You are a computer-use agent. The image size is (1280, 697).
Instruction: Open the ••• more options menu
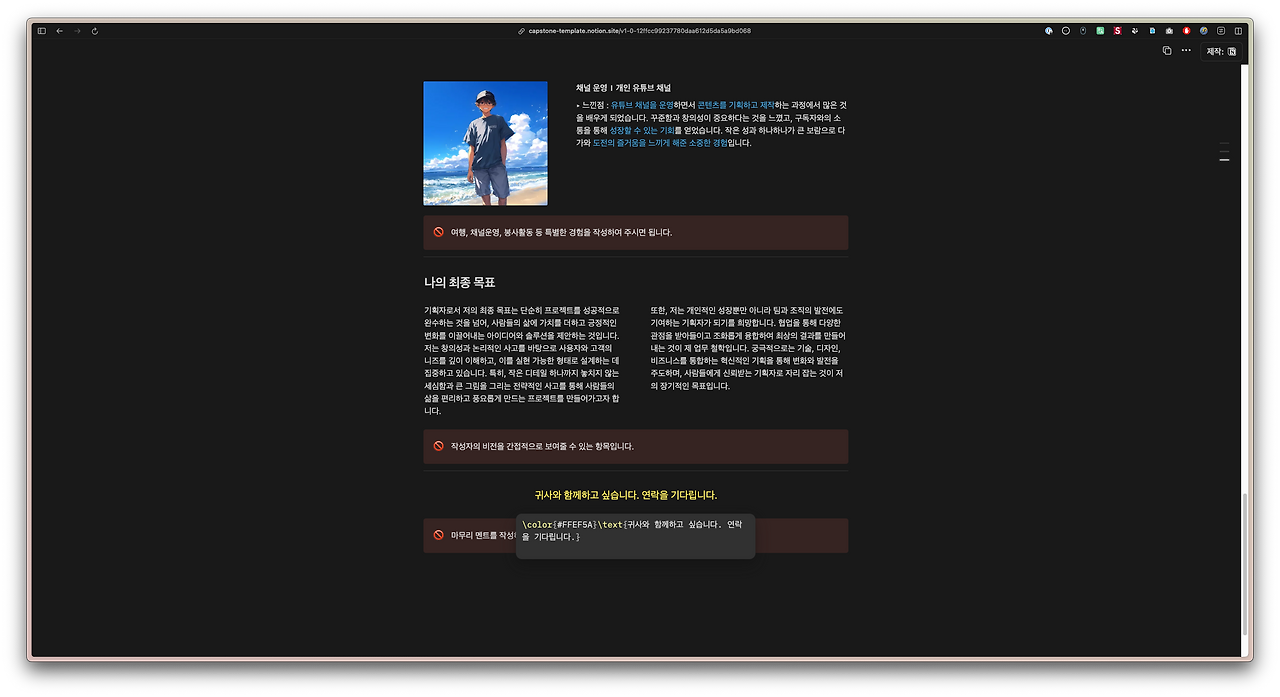pyautogui.click(x=1185, y=50)
